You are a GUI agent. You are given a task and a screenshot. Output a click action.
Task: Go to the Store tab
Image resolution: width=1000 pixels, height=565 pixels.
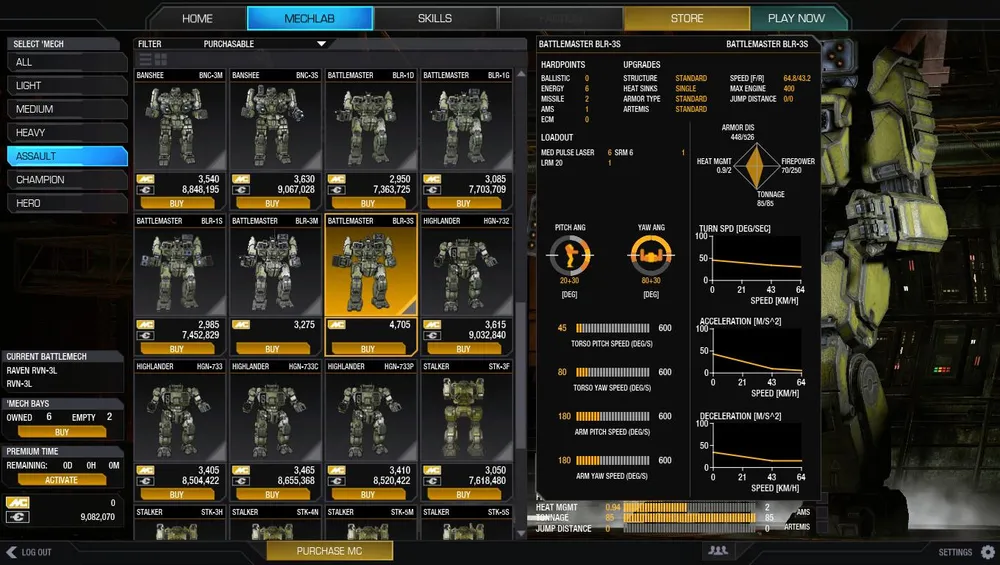coord(686,18)
